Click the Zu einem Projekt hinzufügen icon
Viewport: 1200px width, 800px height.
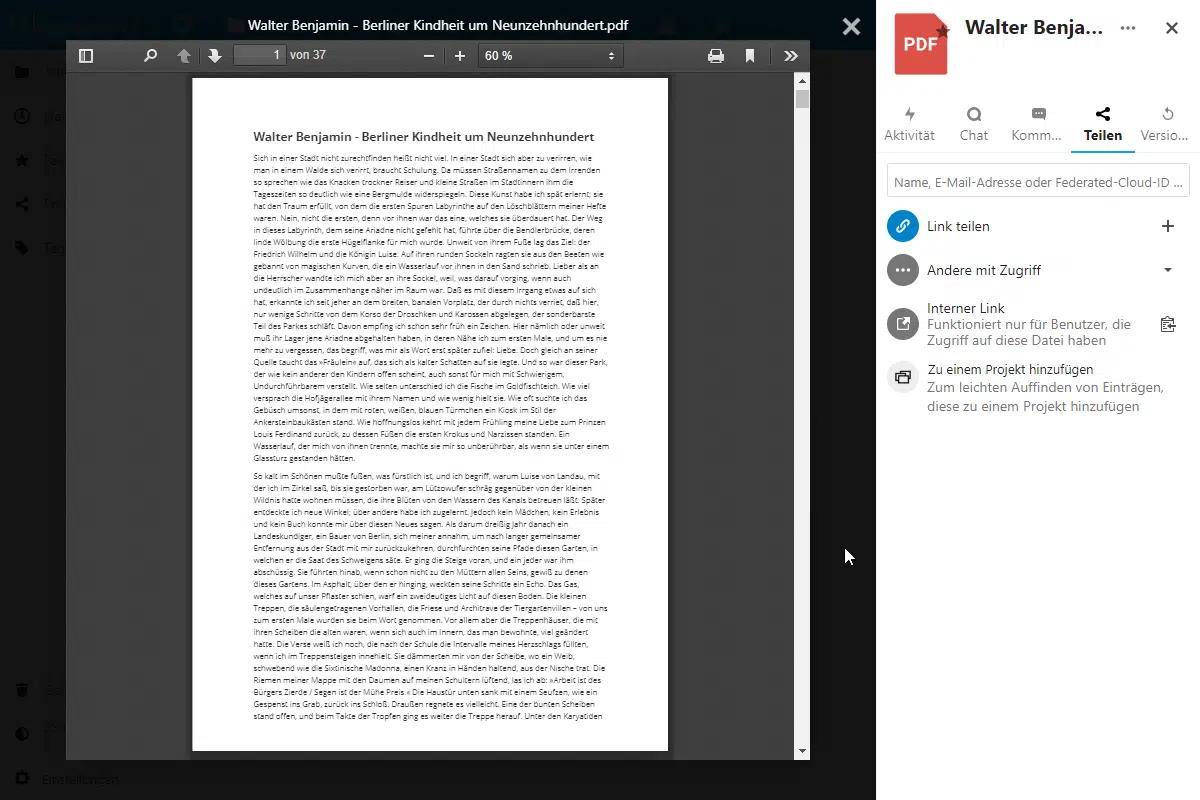[903, 377]
